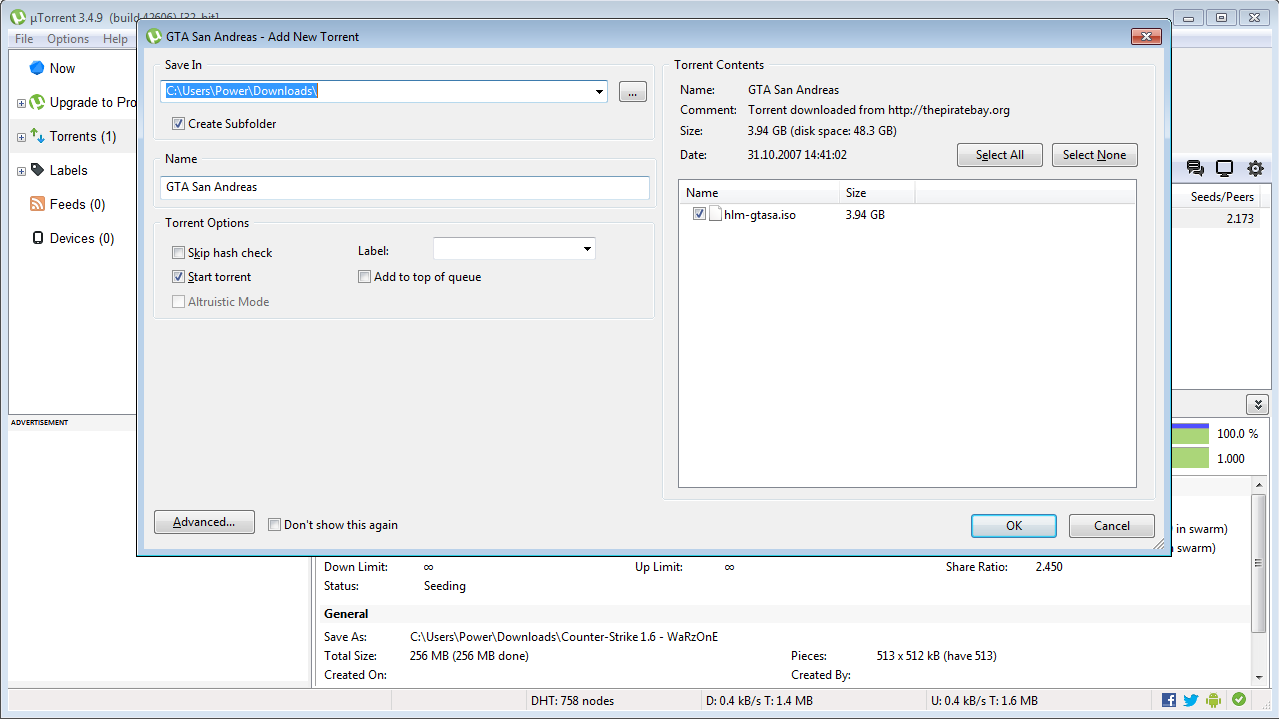Enable Skip hash check option
The height and width of the screenshot is (719, 1279).
(178, 253)
